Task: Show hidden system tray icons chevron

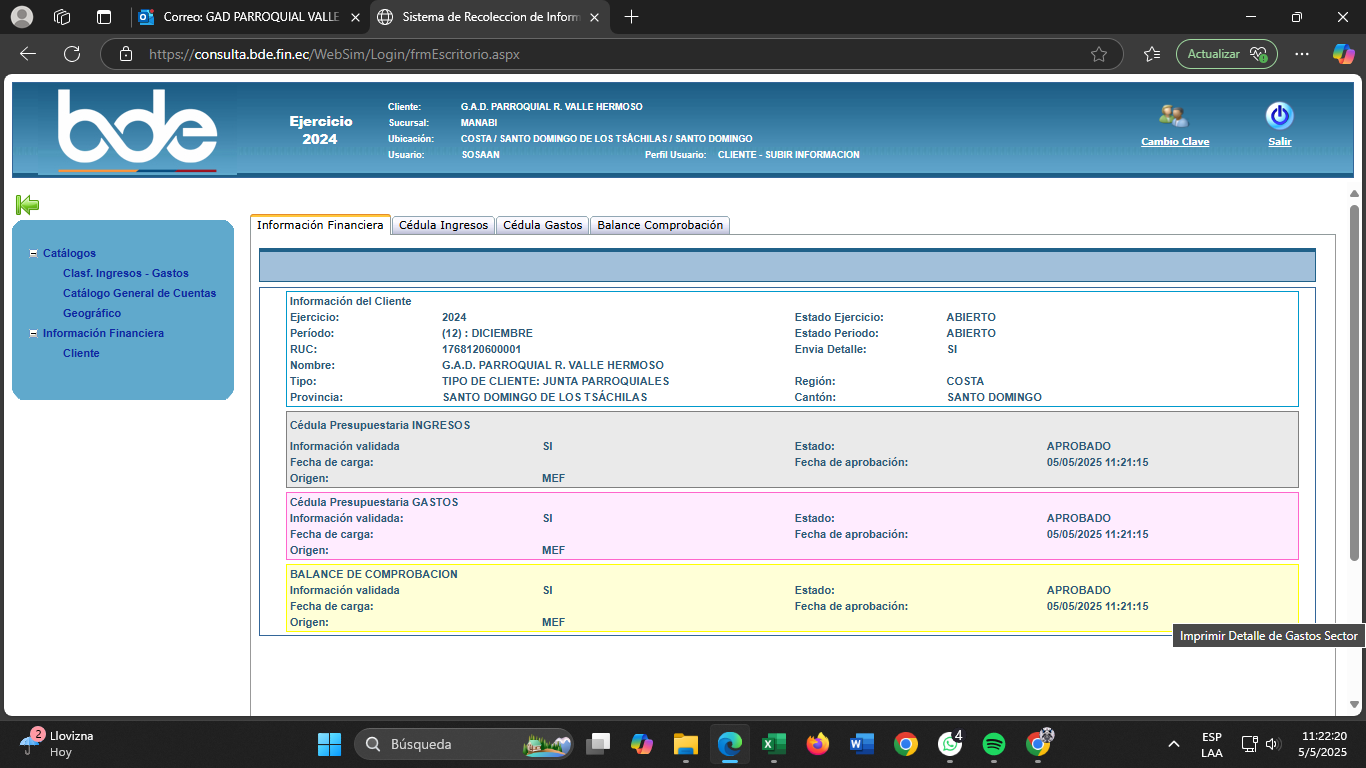Action: point(1173,744)
